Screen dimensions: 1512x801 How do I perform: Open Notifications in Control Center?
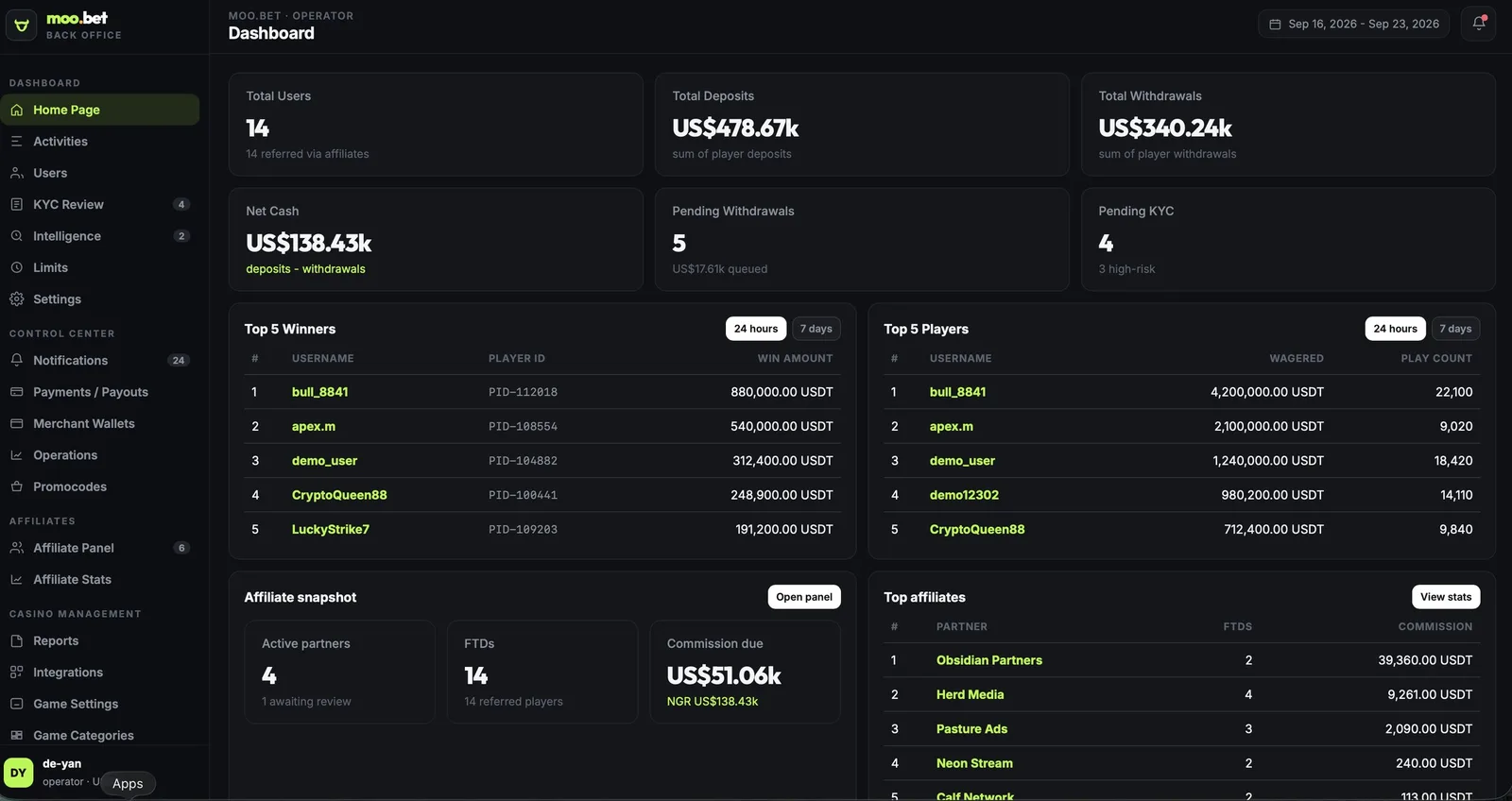pyautogui.click(x=100, y=360)
